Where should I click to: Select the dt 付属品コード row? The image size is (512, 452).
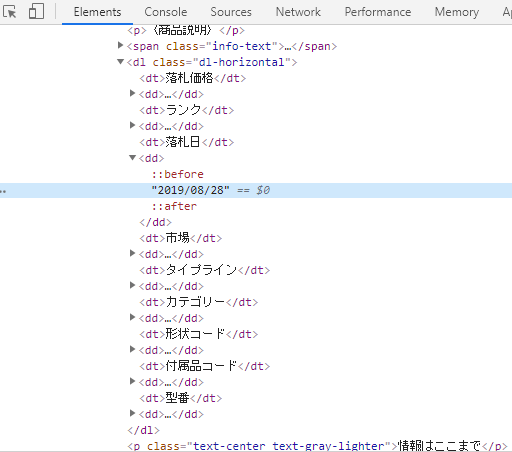[x=205, y=366]
